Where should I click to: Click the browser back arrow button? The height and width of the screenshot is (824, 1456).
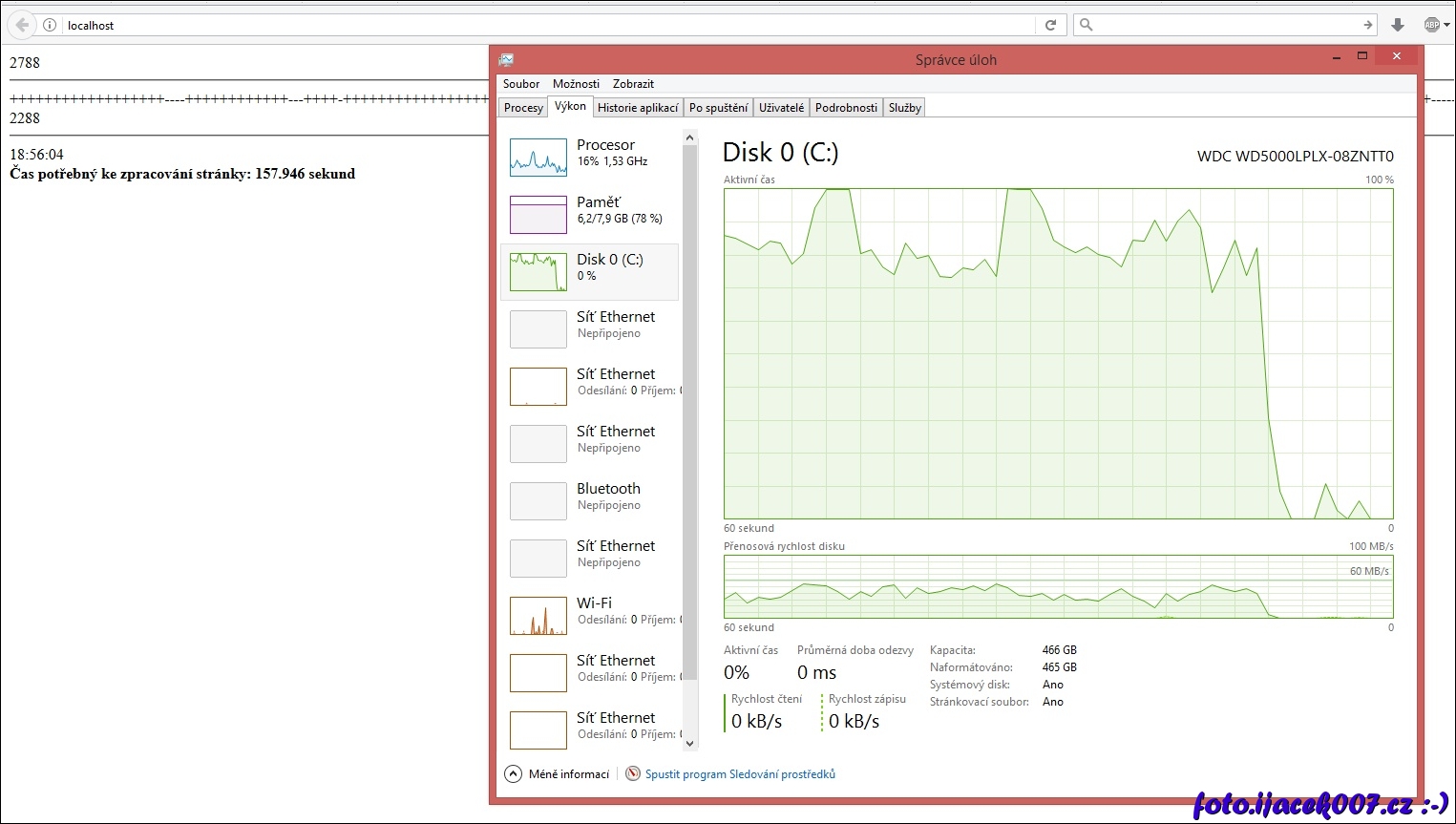[22, 25]
